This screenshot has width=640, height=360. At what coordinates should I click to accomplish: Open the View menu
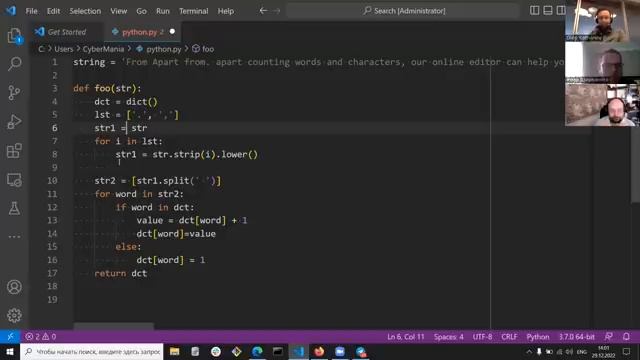point(118,11)
